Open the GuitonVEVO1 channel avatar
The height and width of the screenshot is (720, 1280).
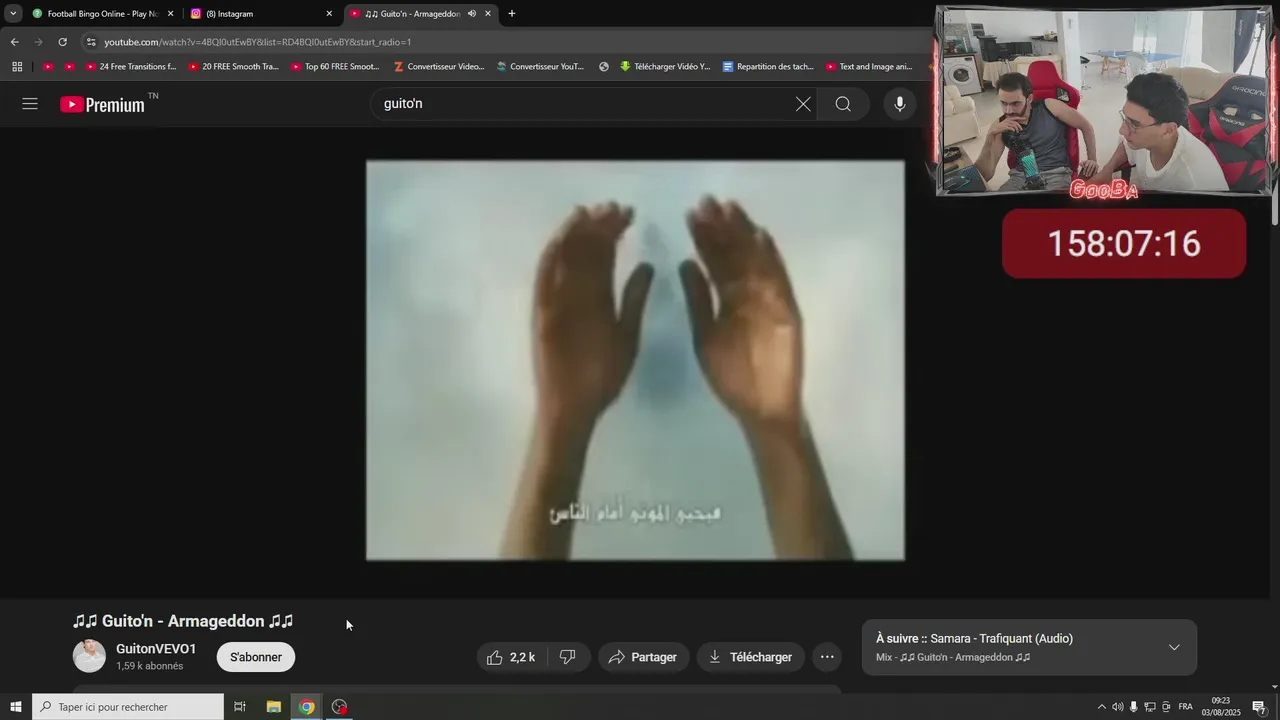pyautogui.click(x=89, y=656)
